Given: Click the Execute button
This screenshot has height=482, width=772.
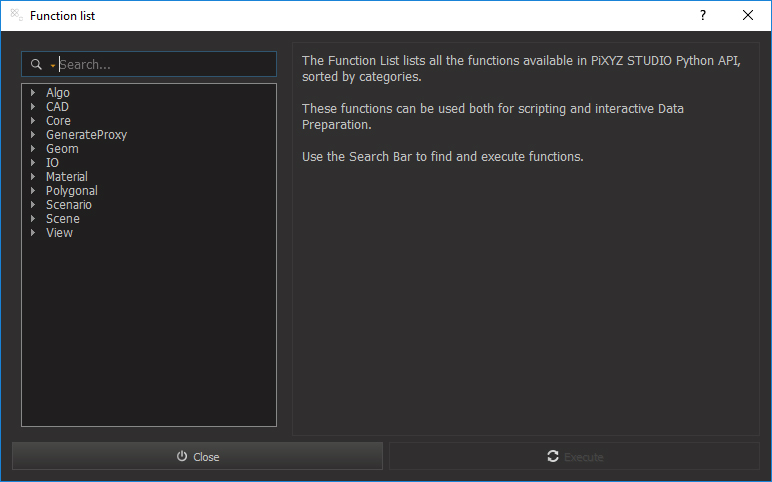Looking at the screenshot, I should 574,457.
